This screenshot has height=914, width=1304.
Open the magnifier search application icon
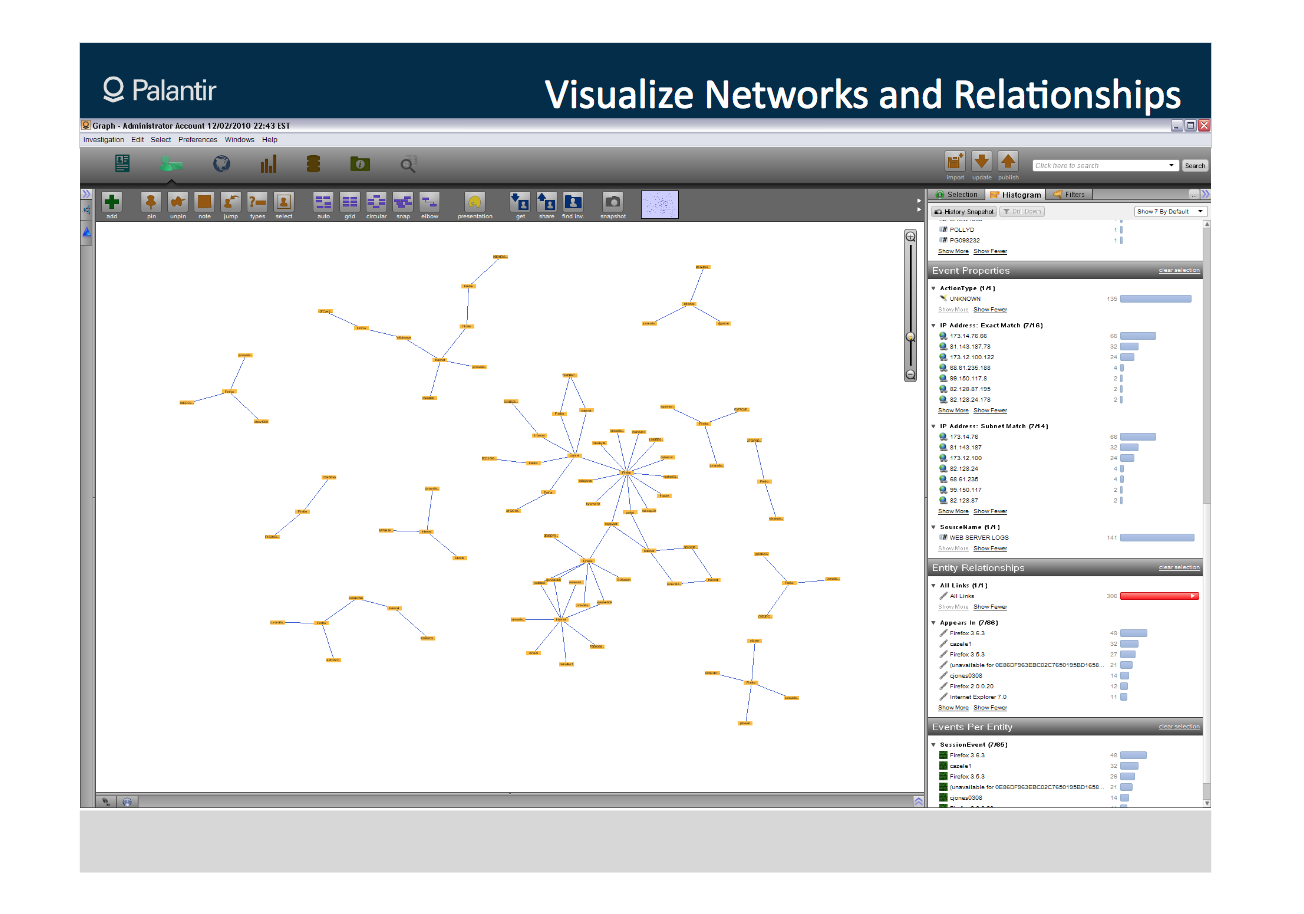point(408,164)
